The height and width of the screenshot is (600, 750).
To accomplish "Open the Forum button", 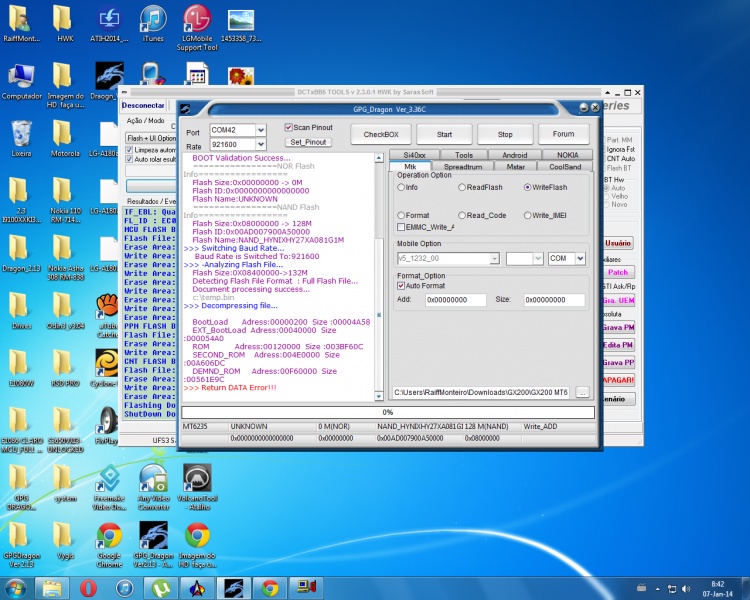I will click(x=563, y=134).
